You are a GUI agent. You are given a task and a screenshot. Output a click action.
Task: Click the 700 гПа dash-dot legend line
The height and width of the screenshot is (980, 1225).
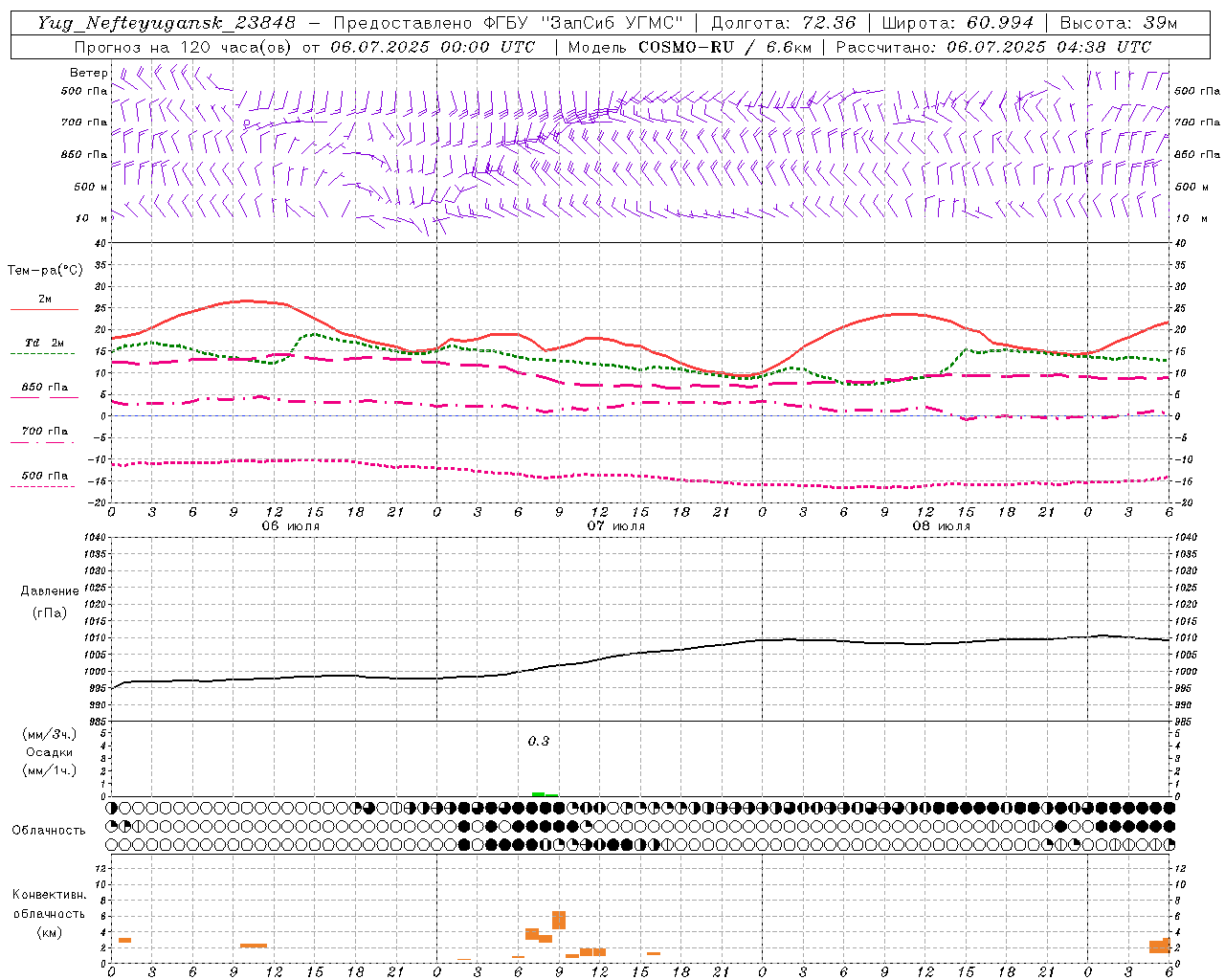(x=42, y=442)
